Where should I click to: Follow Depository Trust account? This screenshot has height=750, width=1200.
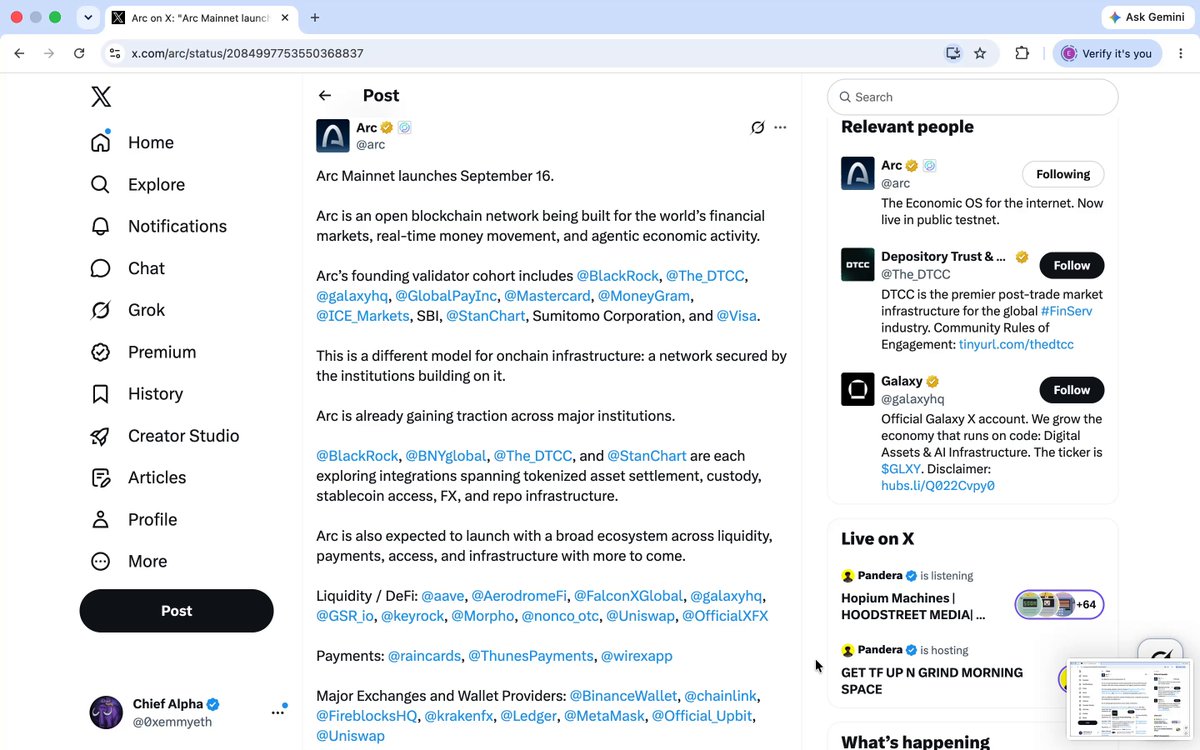point(1072,266)
